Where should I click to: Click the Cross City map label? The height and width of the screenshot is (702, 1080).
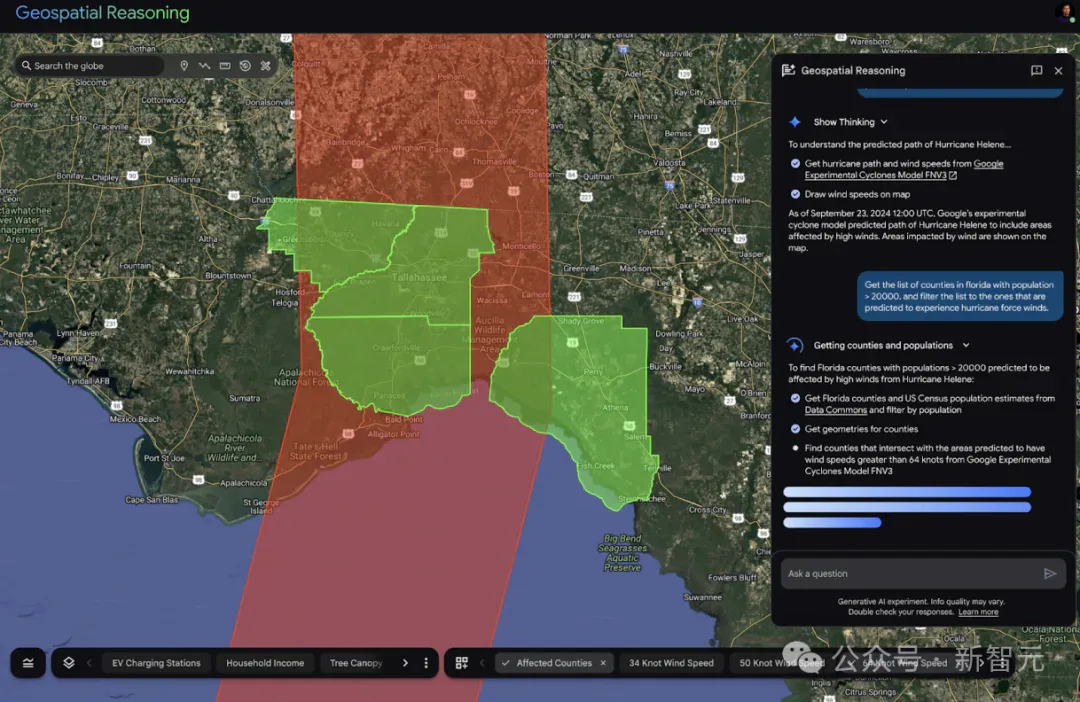coord(707,510)
